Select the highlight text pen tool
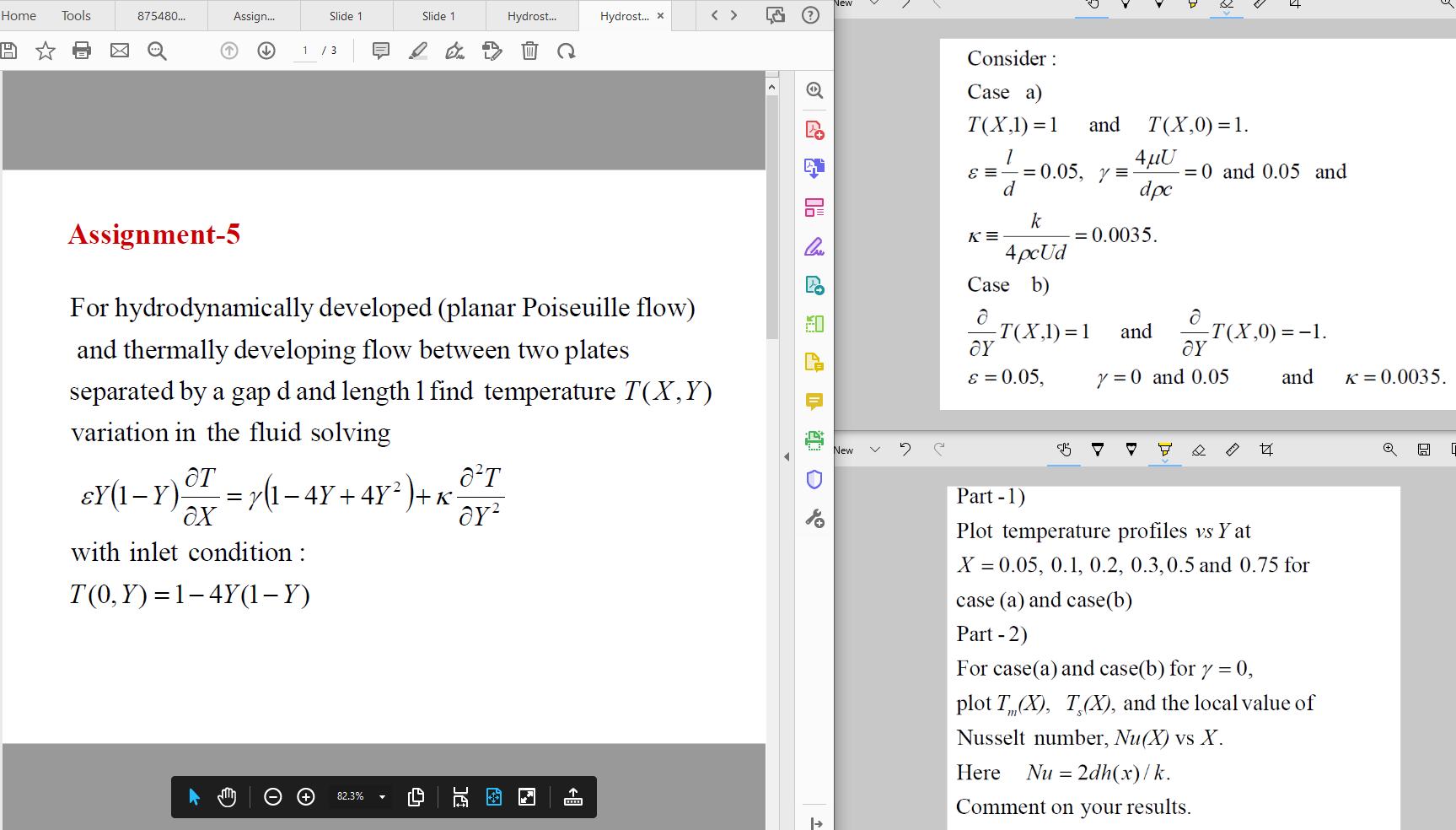 click(x=418, y=51)
